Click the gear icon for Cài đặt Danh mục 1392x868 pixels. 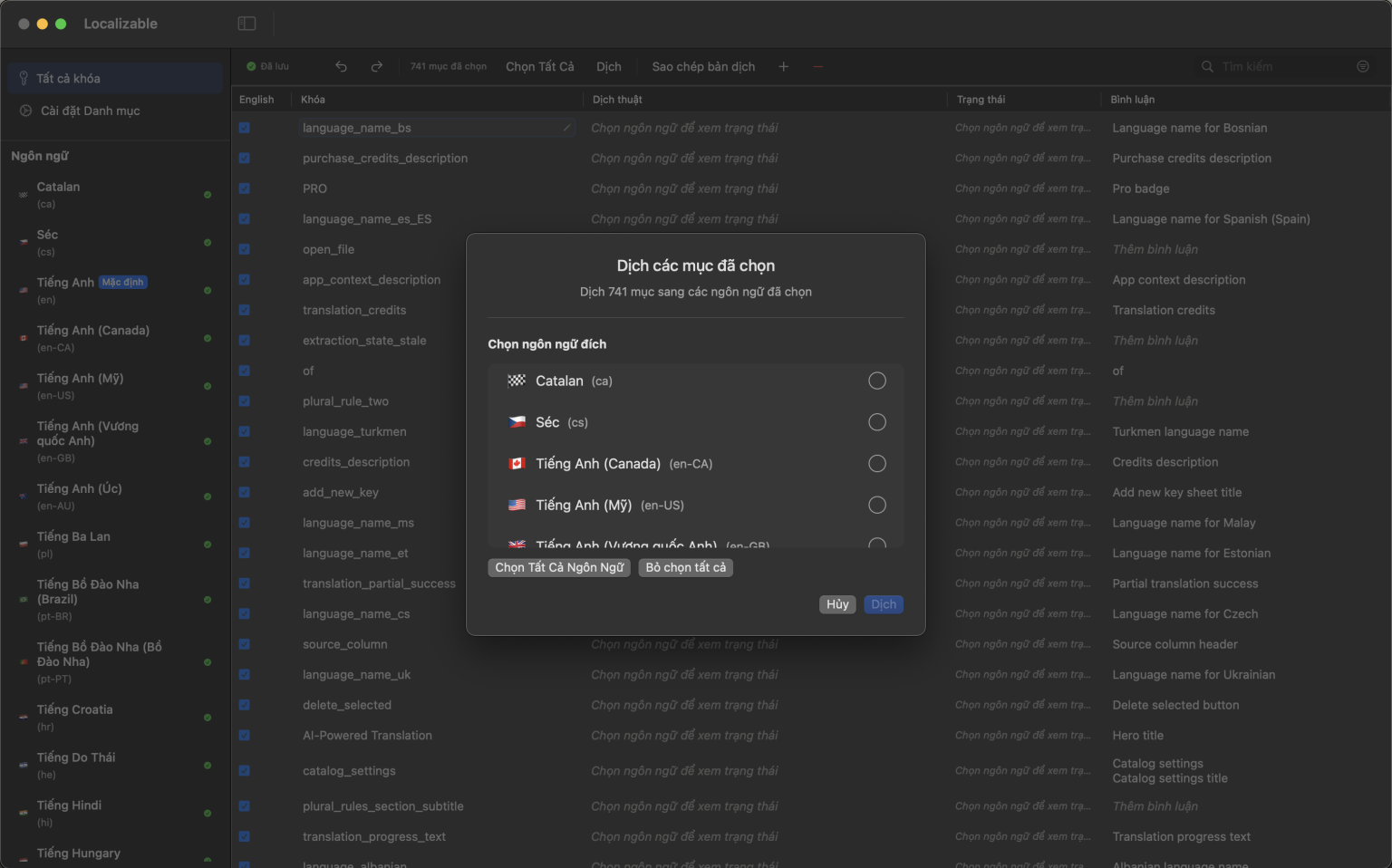pos(25,111)
